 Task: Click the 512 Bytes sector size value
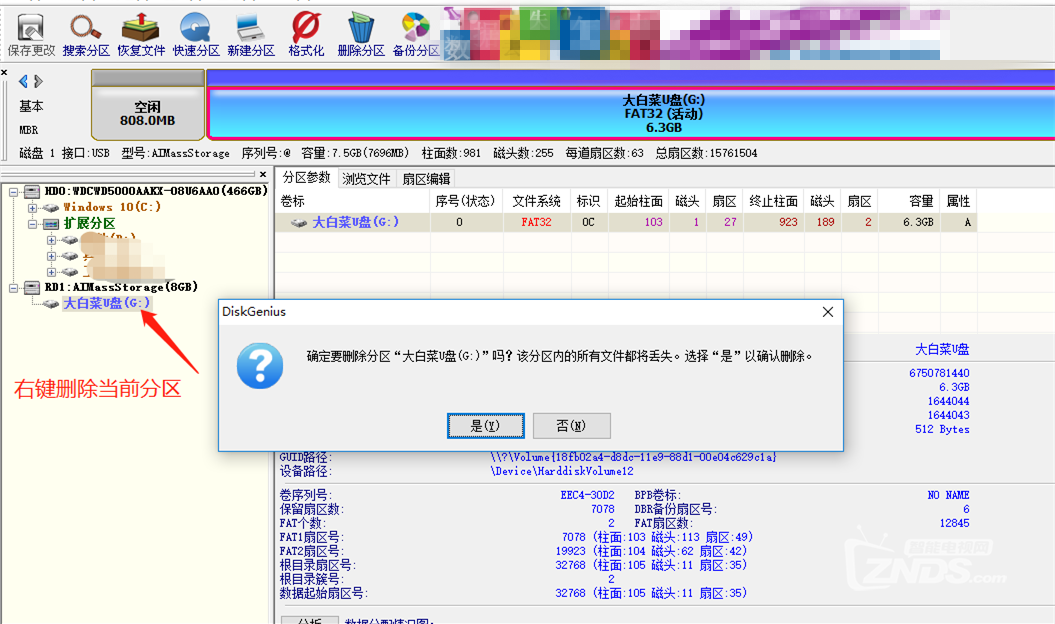tap(942, 429)
